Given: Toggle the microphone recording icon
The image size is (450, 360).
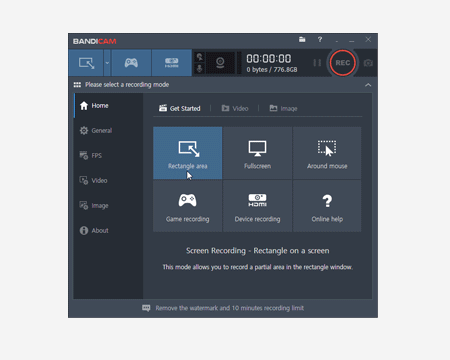Looking at the screenshot, I should pyautogui.click(x=199, y=68).
